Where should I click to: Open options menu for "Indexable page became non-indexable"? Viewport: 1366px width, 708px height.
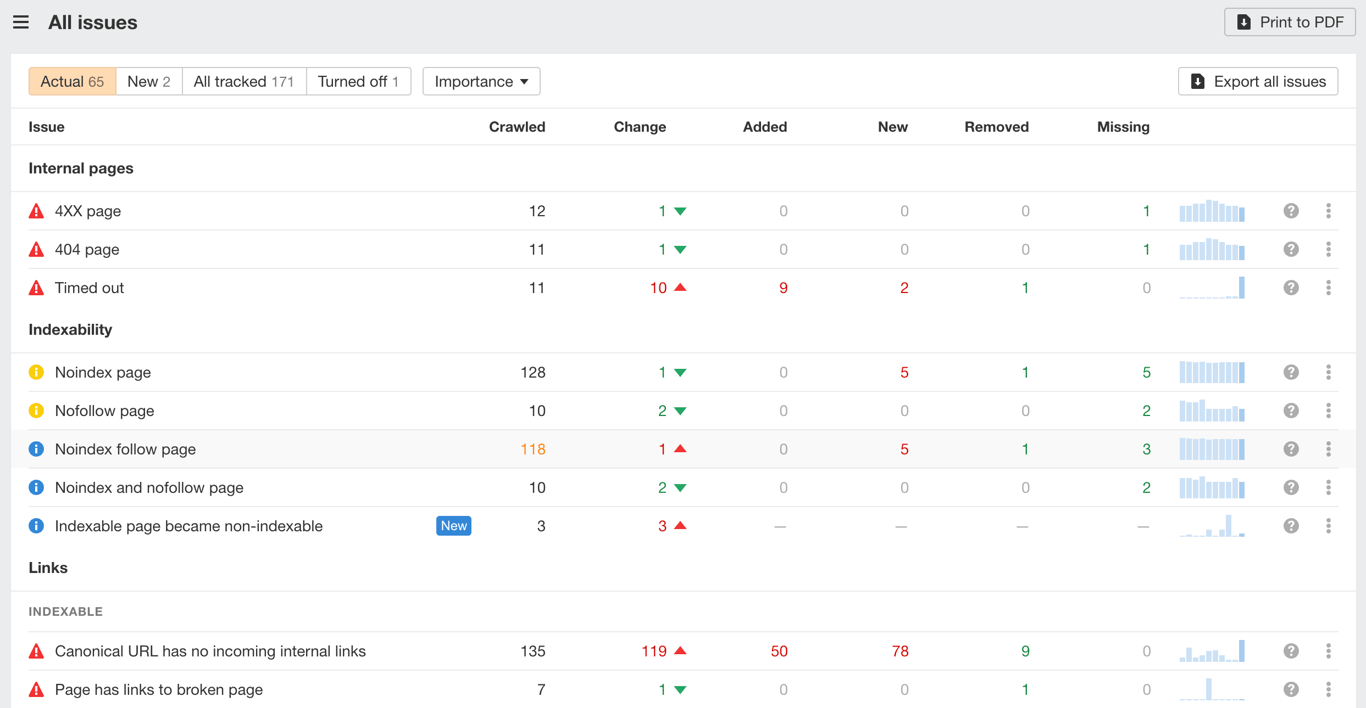[x=1329, y=525]
